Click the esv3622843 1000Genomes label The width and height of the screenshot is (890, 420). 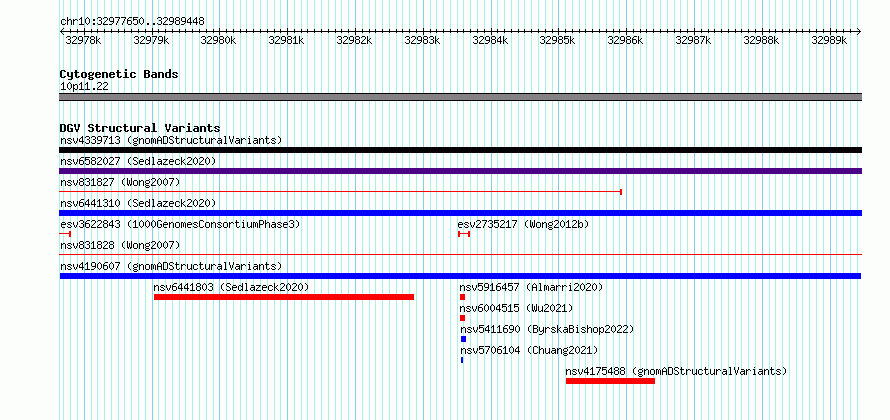[180, 224]
